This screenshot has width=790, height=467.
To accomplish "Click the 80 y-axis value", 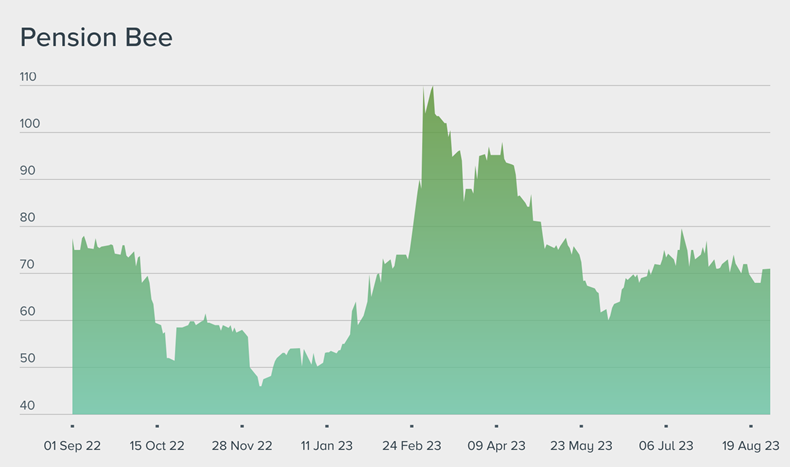I will point(28,218).
